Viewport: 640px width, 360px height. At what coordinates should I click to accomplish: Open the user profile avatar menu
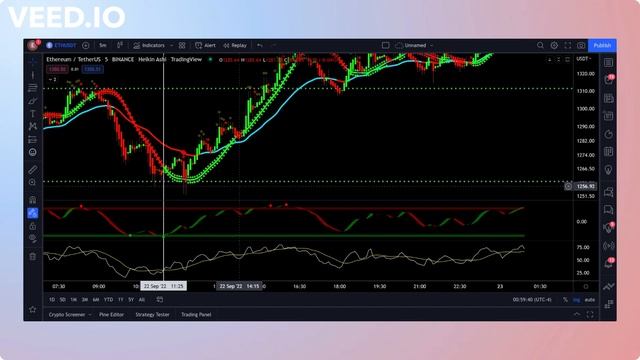pos(33,45)
